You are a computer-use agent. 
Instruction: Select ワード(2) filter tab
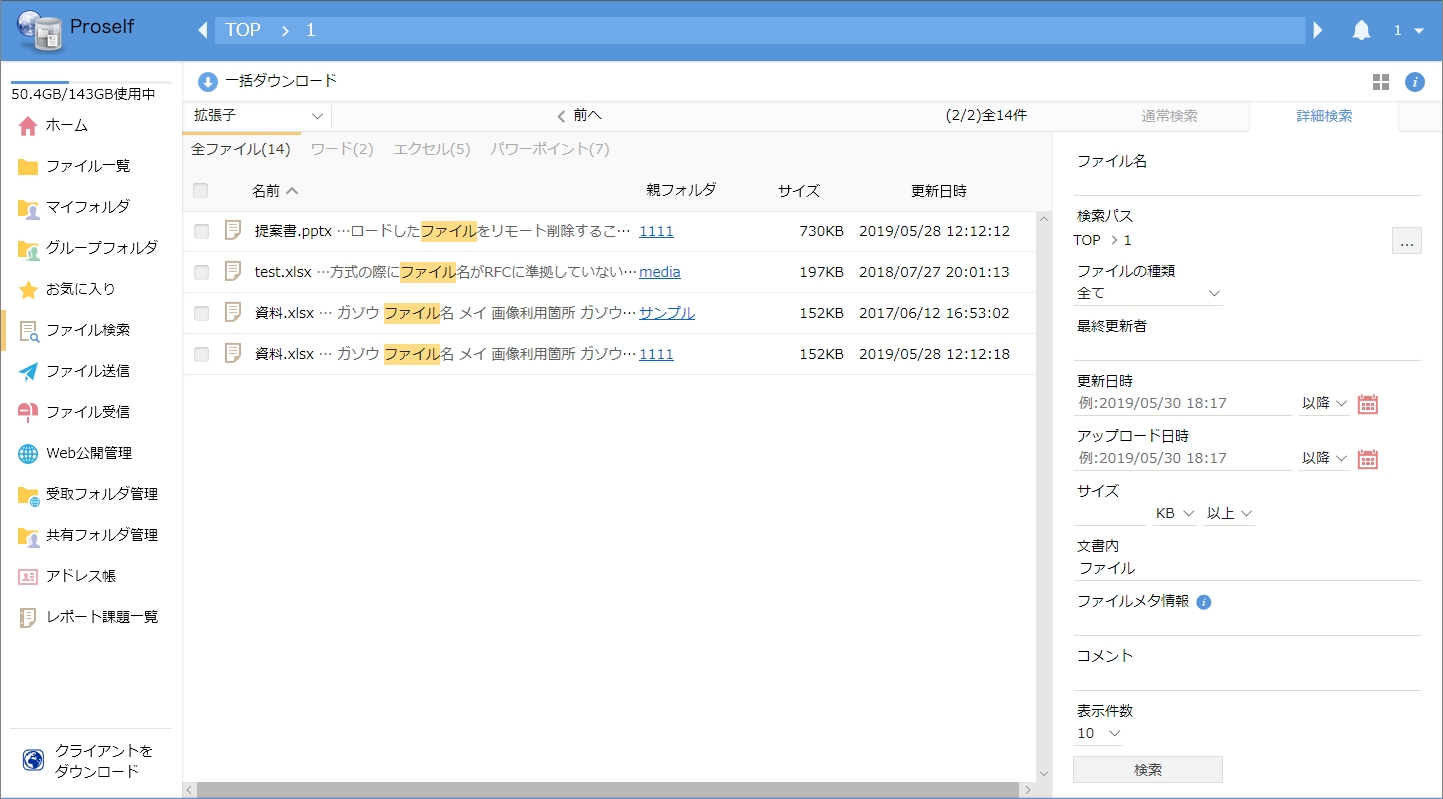click(342, 149)
